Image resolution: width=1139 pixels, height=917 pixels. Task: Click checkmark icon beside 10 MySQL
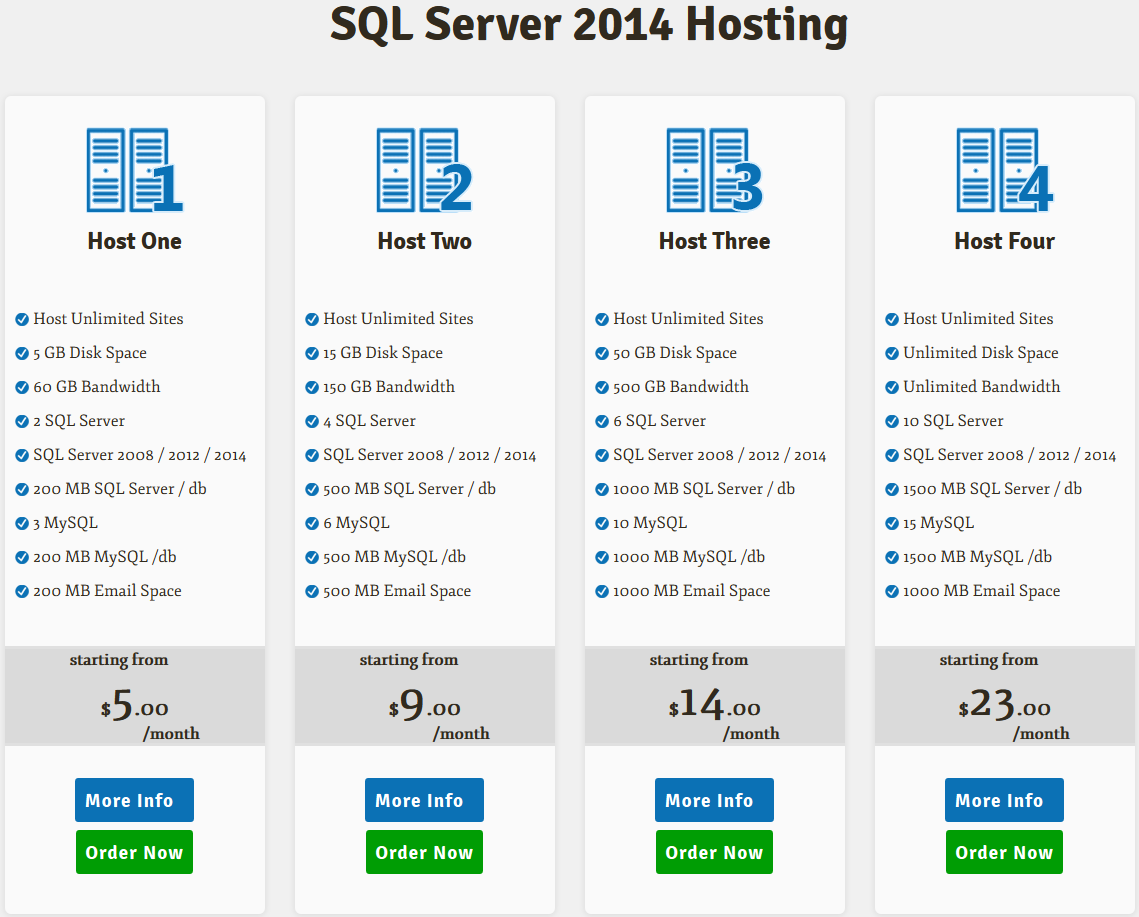(601, 523)
